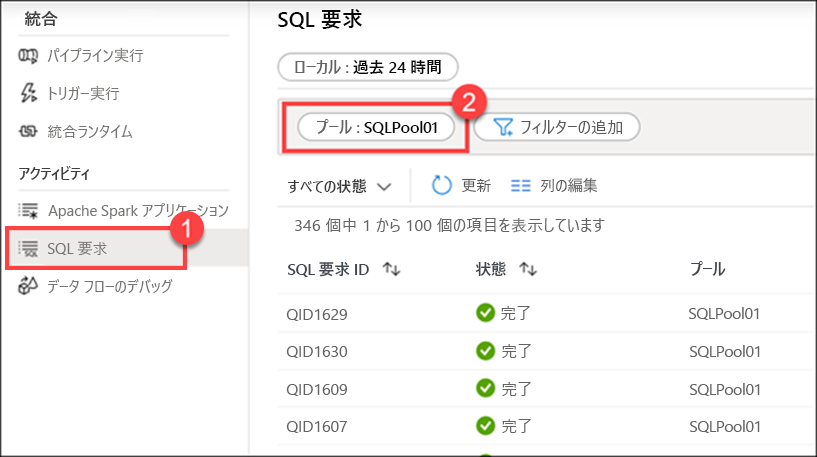The image size is (817, 457).
Task: Open Apache Spark アプリケーション in sidebar
Action: coord(139,211)
